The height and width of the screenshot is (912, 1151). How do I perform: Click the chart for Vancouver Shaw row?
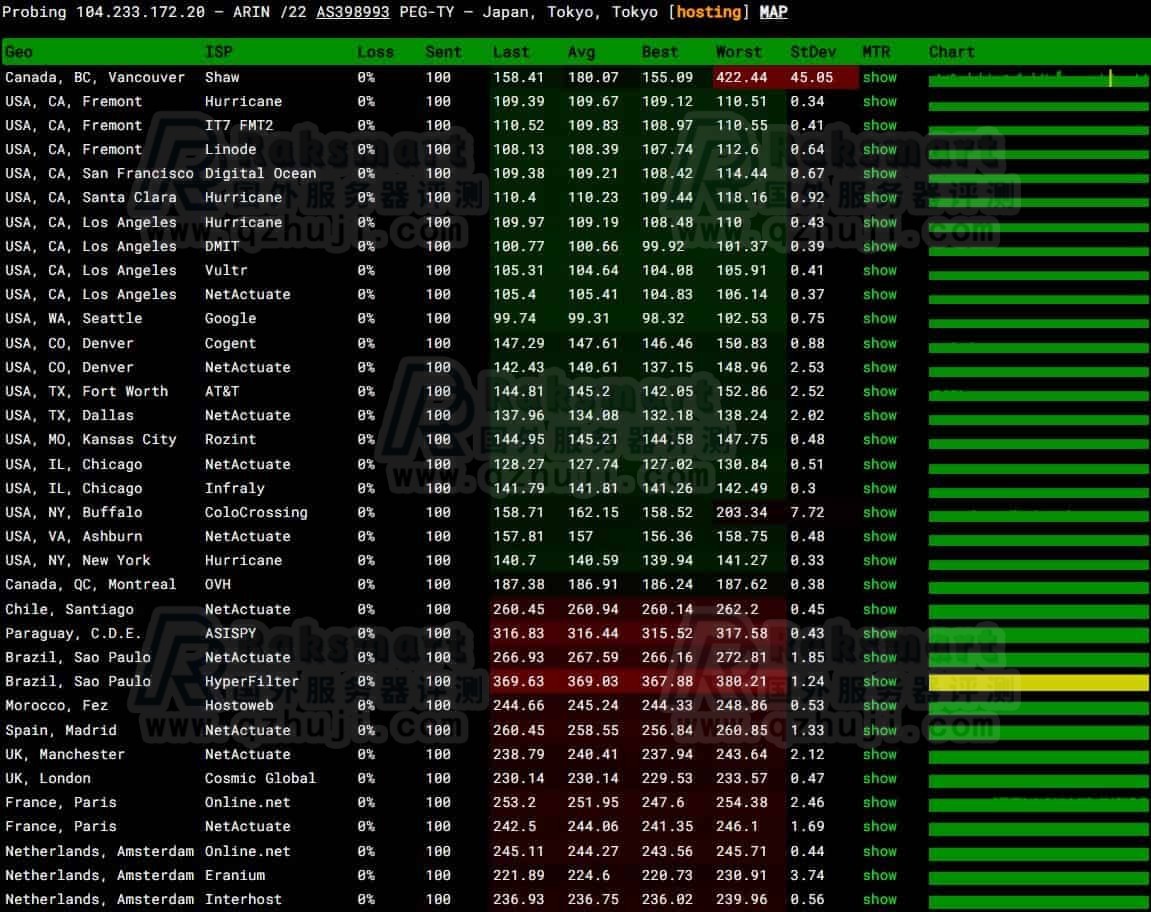coord(1038,78)
